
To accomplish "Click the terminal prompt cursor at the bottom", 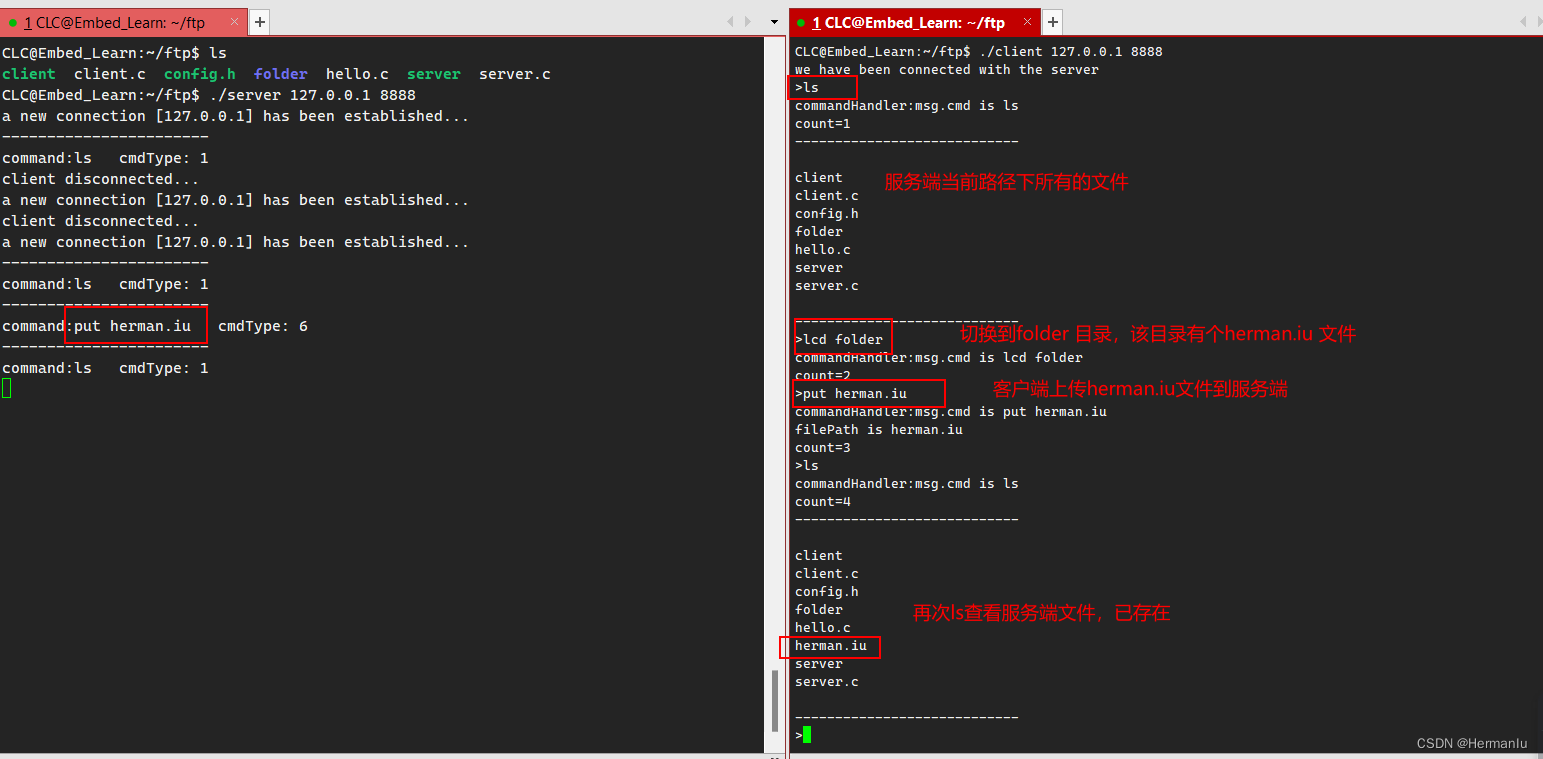I will 806,733.
